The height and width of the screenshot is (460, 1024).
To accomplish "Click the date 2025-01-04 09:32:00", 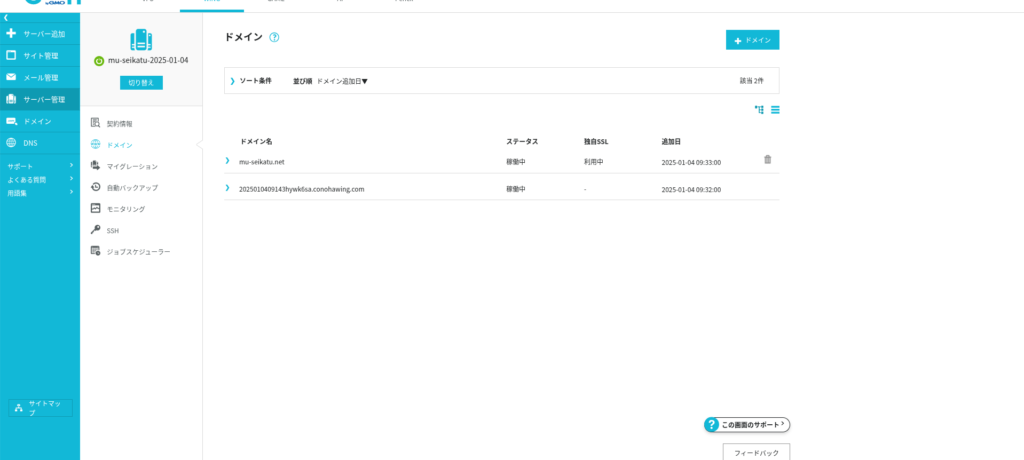I will [691, 189].
